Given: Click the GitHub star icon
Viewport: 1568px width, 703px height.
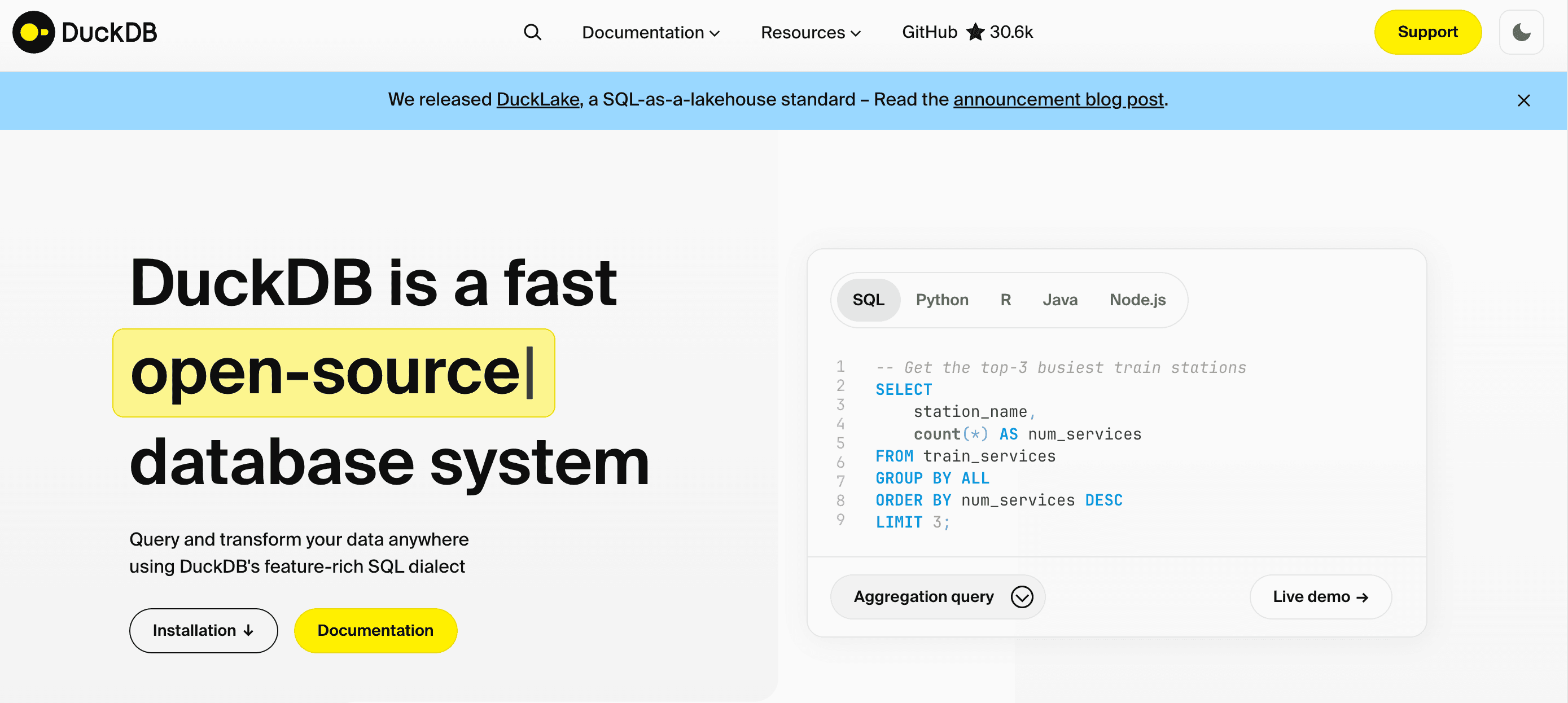Looking at the screenshot, I should [975, 32].
